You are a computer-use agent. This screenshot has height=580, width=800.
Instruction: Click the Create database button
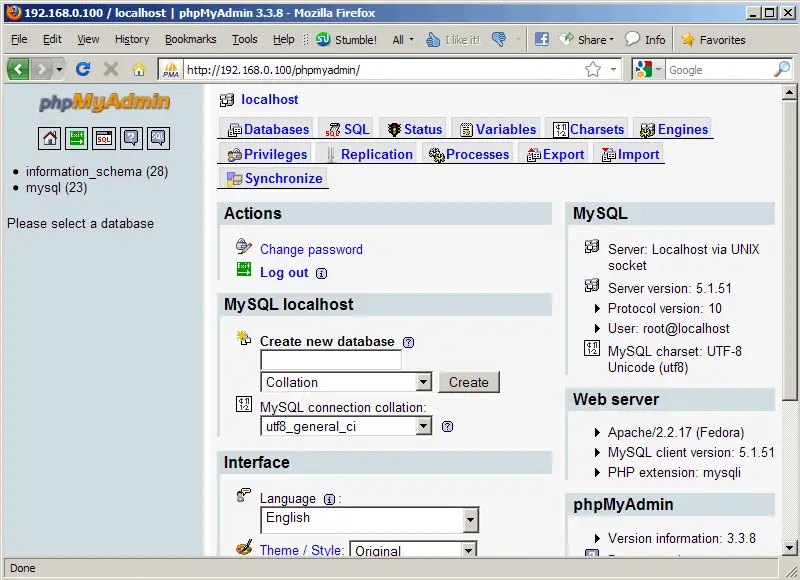click(469, 382)
